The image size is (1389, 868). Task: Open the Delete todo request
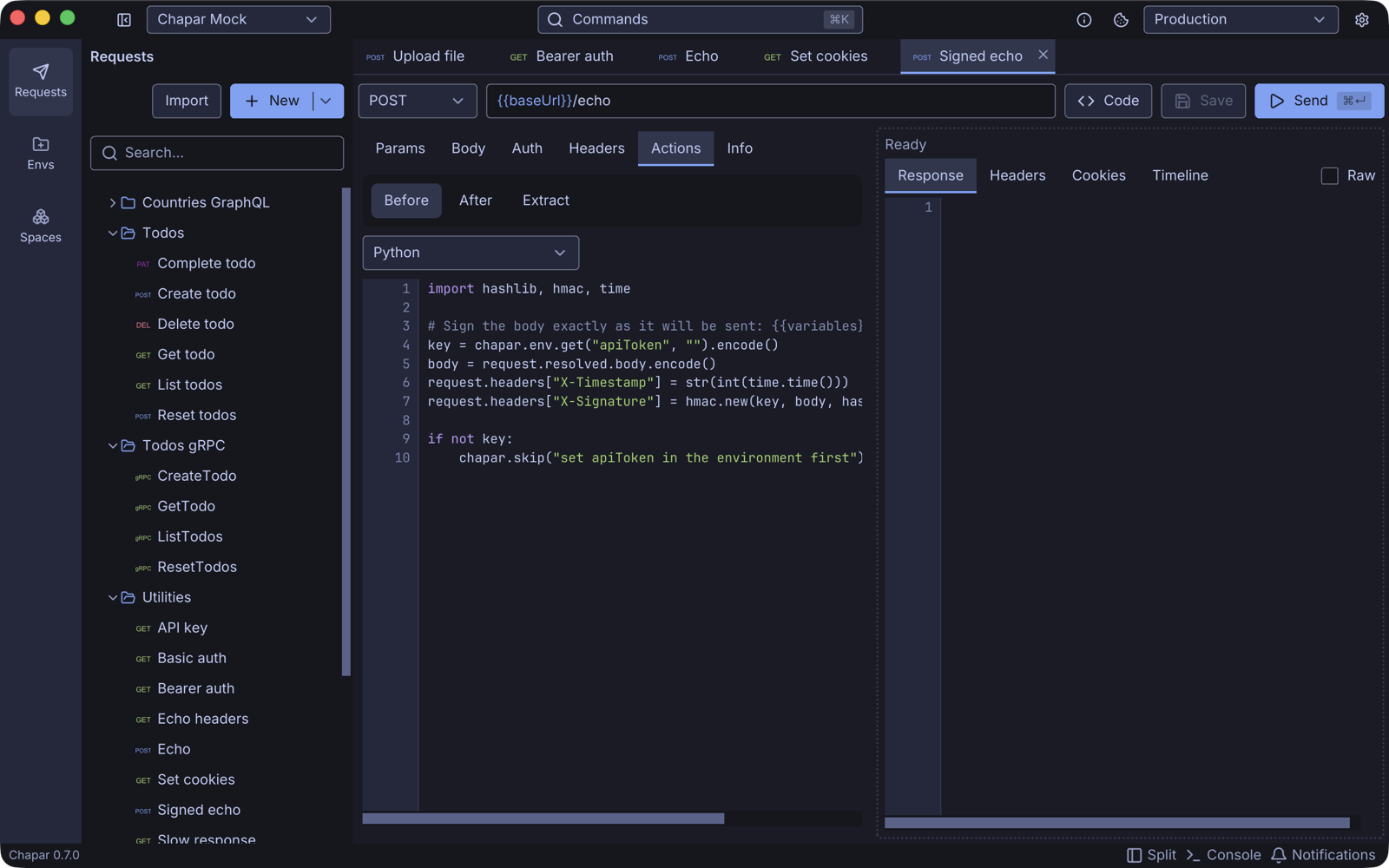click(196, 324)
